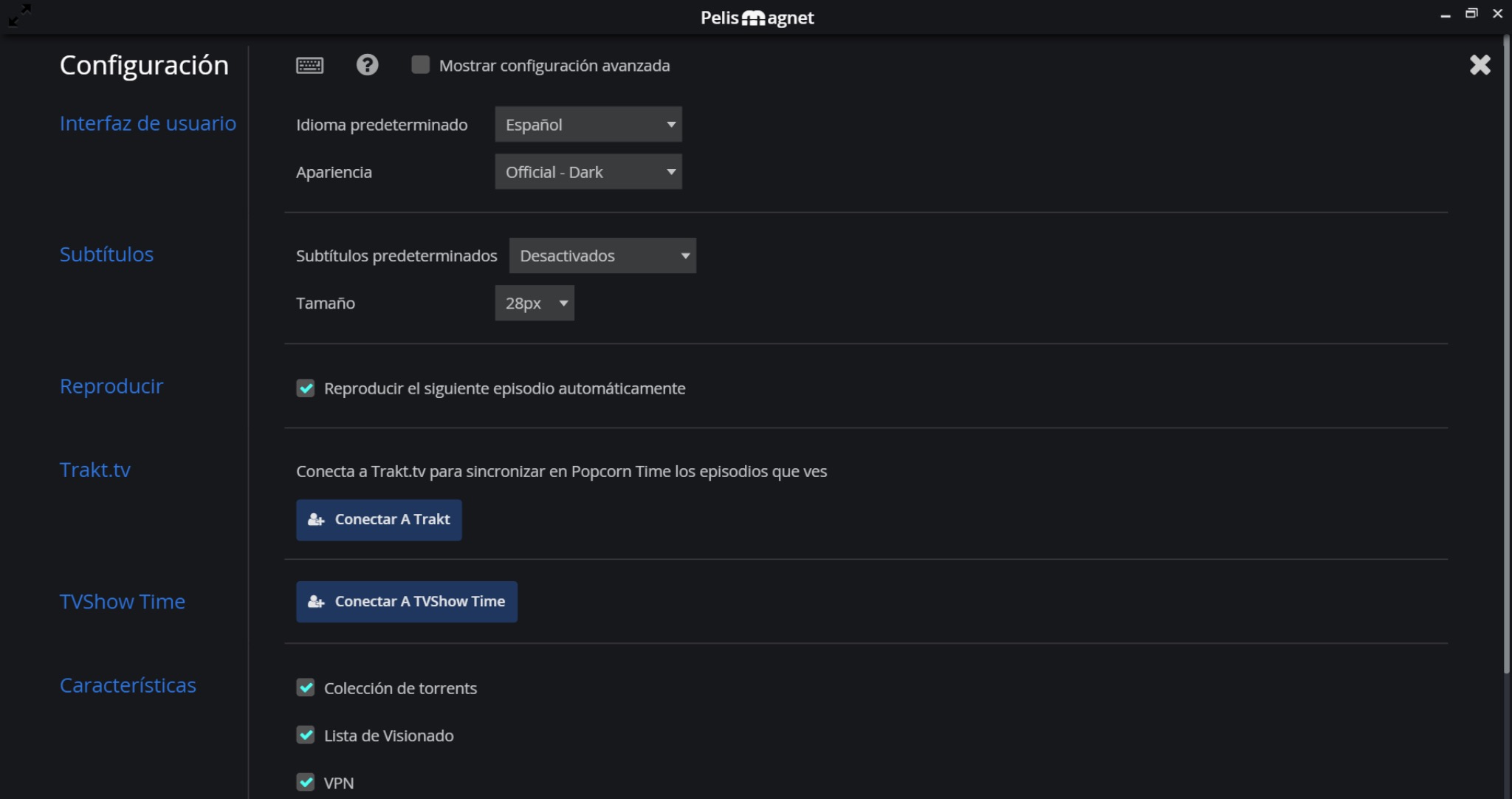Click the vertical scrollbar on right edge
The image size is (1512, 799).
(x=1507, y=354)
